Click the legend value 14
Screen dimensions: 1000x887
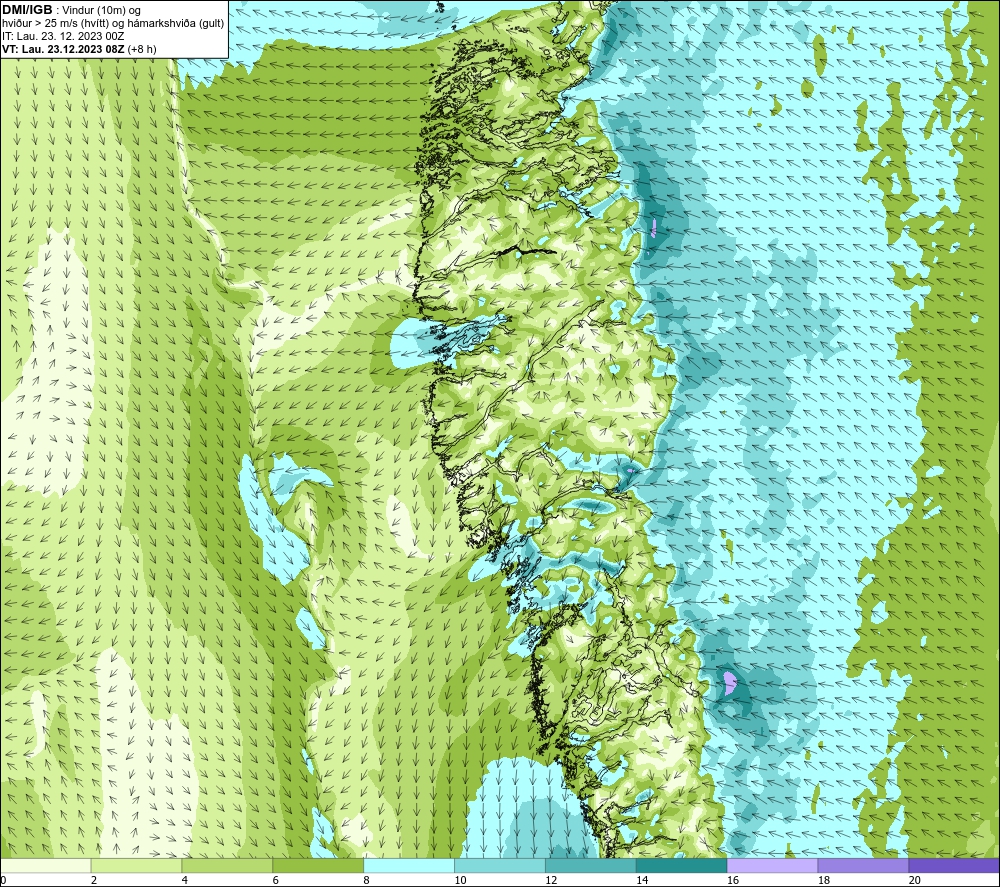click(642, 880)
